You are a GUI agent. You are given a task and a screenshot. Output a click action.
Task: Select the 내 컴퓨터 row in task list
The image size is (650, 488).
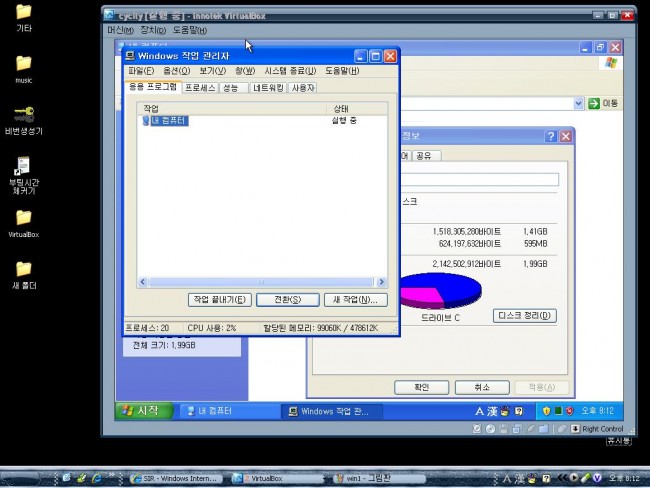pos(262,121)
